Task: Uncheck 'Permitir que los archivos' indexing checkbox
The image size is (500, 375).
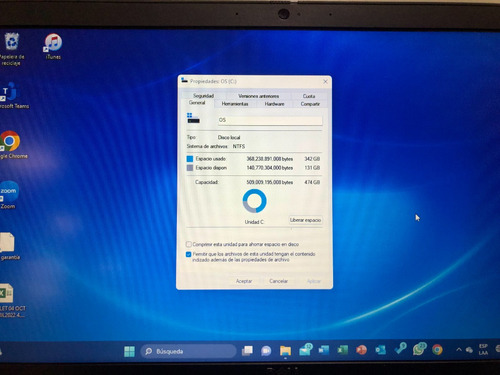Action: coord(189,254)
